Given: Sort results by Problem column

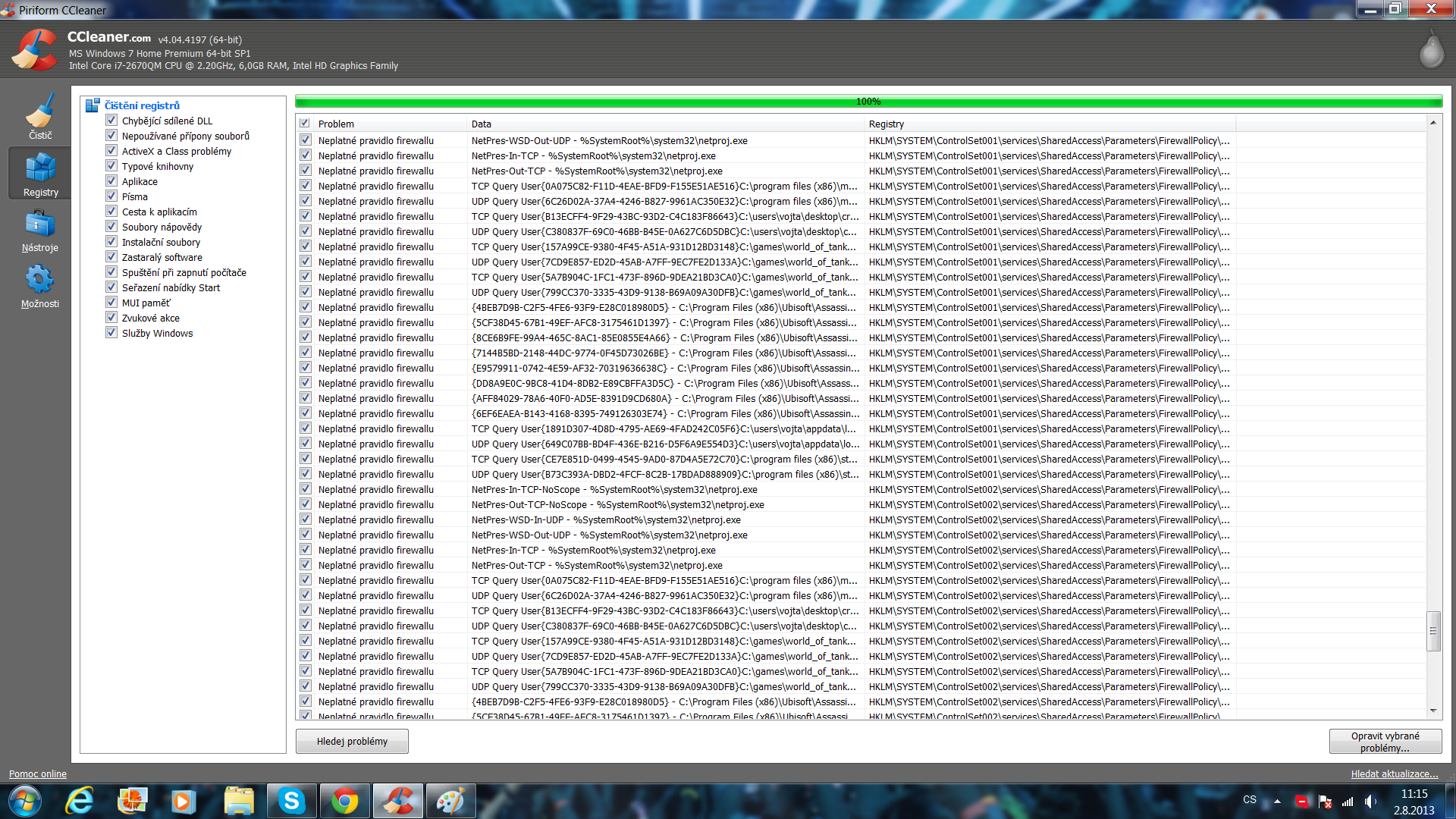Looking at the screenshot, I should (x=390, y=124).
